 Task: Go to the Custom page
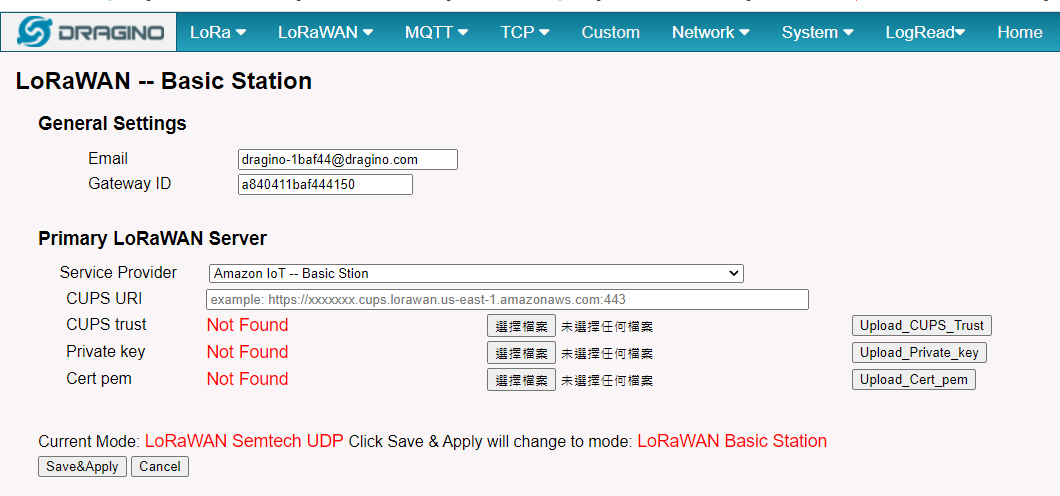click(610, 32)
